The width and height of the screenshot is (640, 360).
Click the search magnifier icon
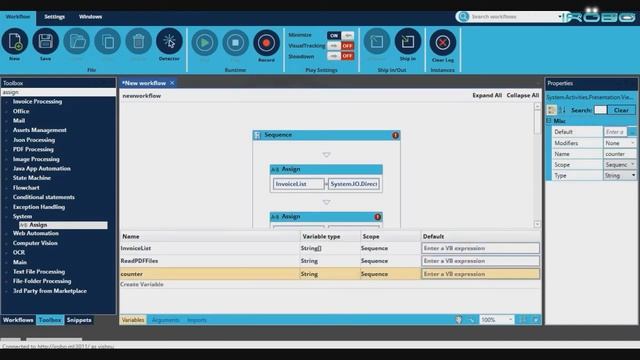(x=463, y=16)
